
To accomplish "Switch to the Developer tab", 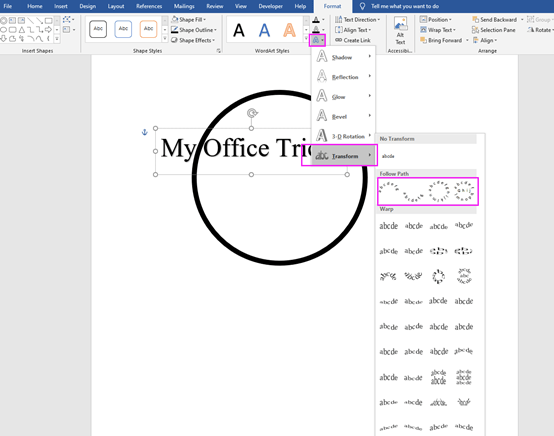I will pos(270,6).
